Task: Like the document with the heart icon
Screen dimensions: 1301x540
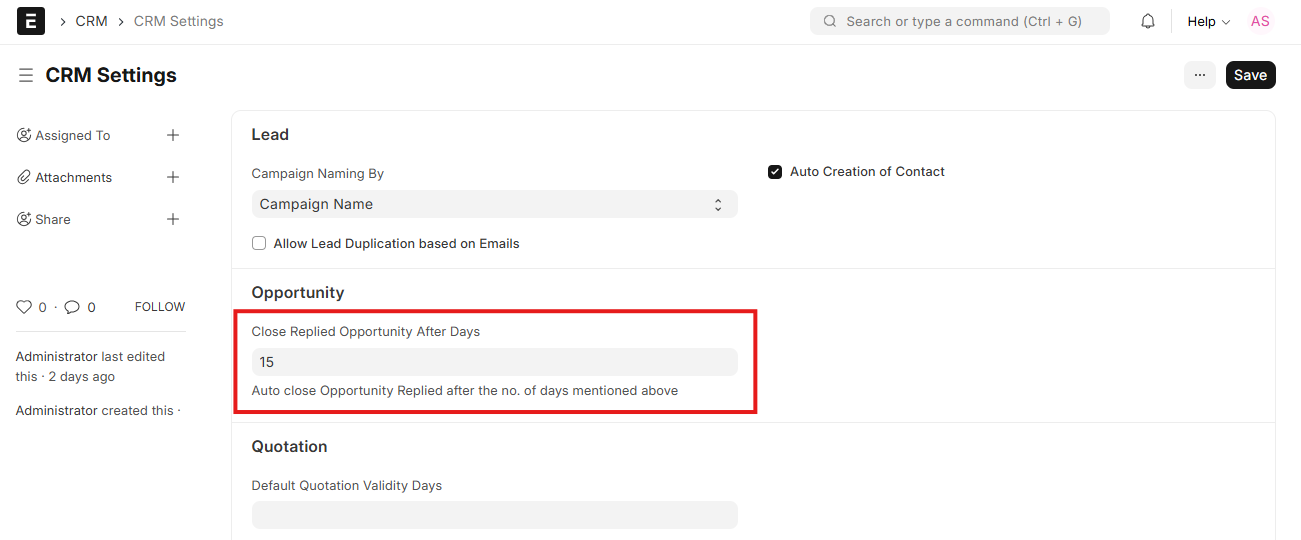Action: point(25,307)
